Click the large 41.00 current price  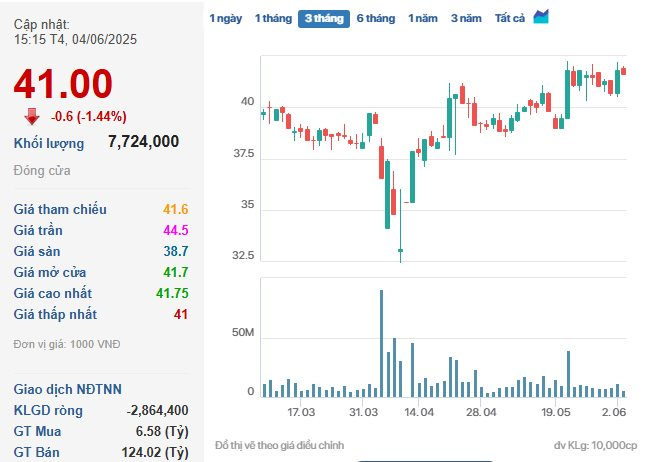click(63, 84)
